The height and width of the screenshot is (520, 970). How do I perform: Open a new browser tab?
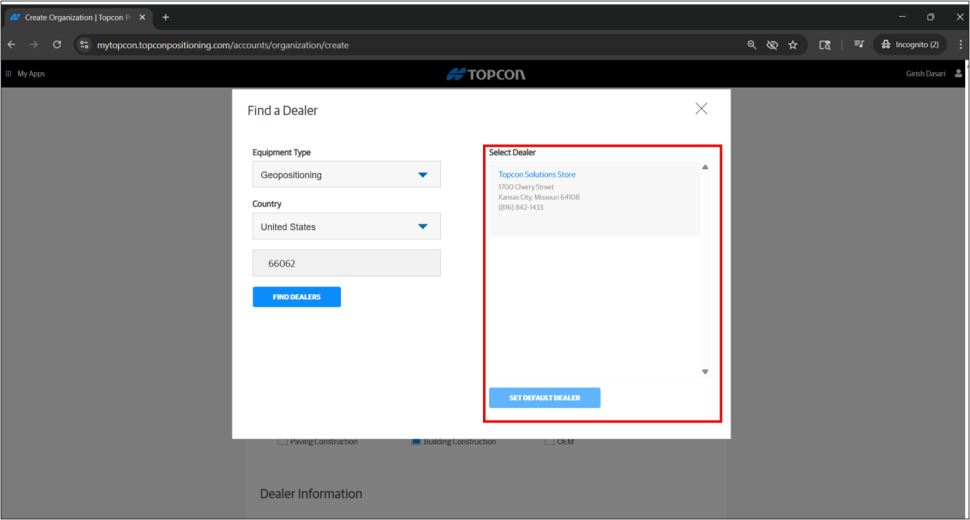click(x=166, y=17)
